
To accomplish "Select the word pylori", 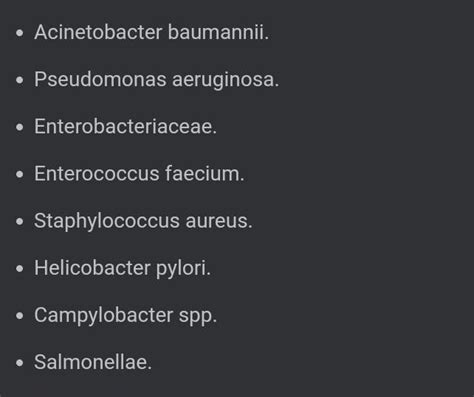I will (183, 269).
